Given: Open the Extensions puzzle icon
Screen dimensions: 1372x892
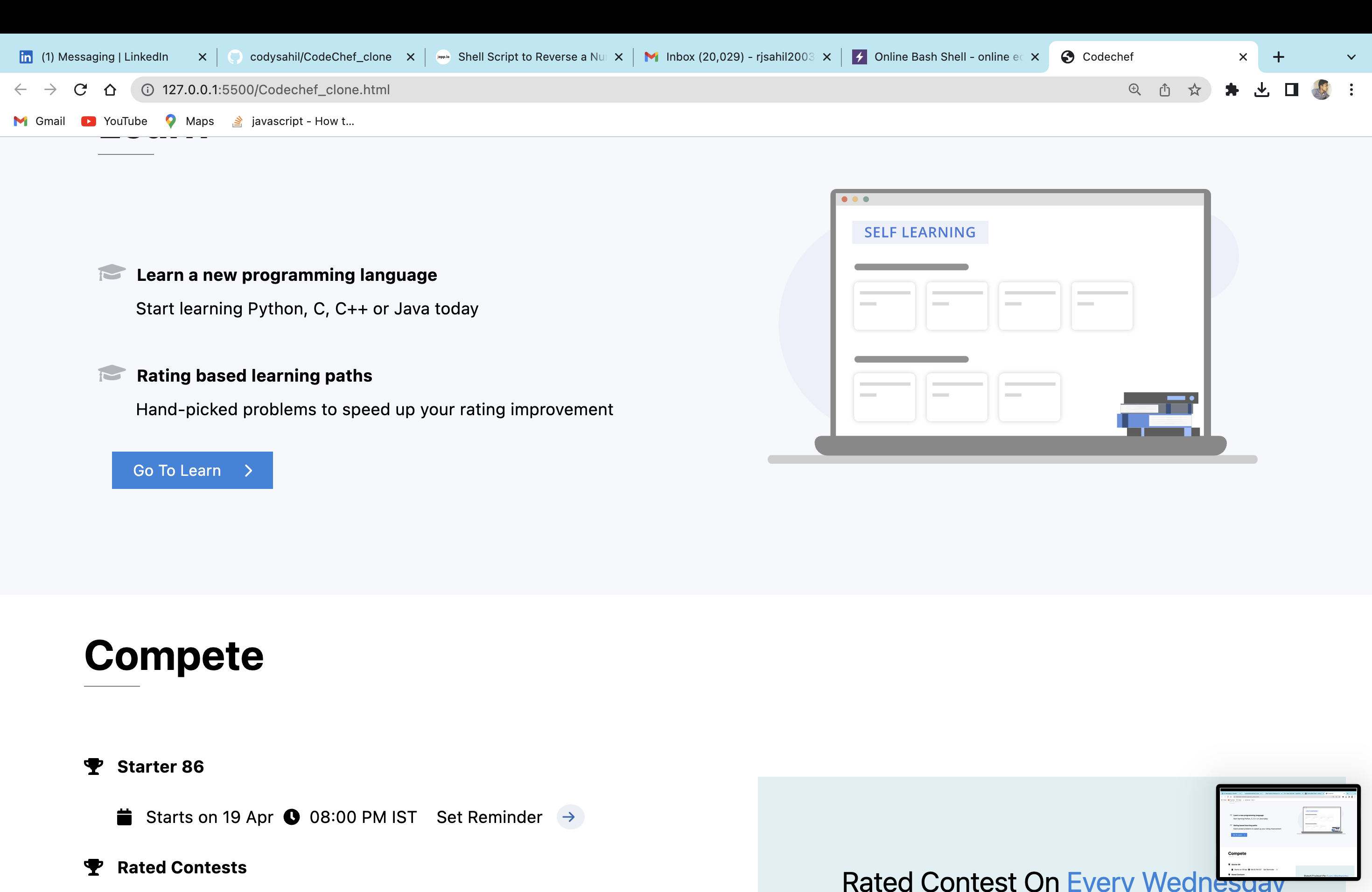Looking at the screenshot, I should click(1232, 89).
